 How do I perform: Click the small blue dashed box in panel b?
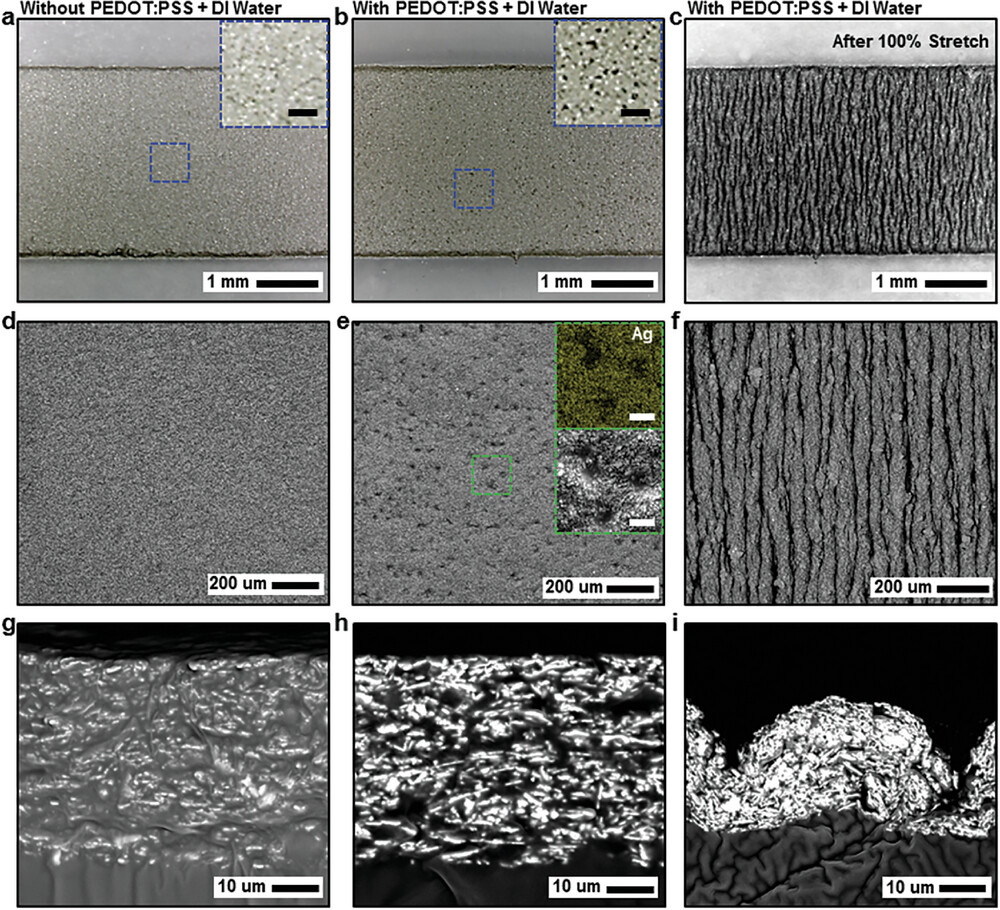pos(474,189)
